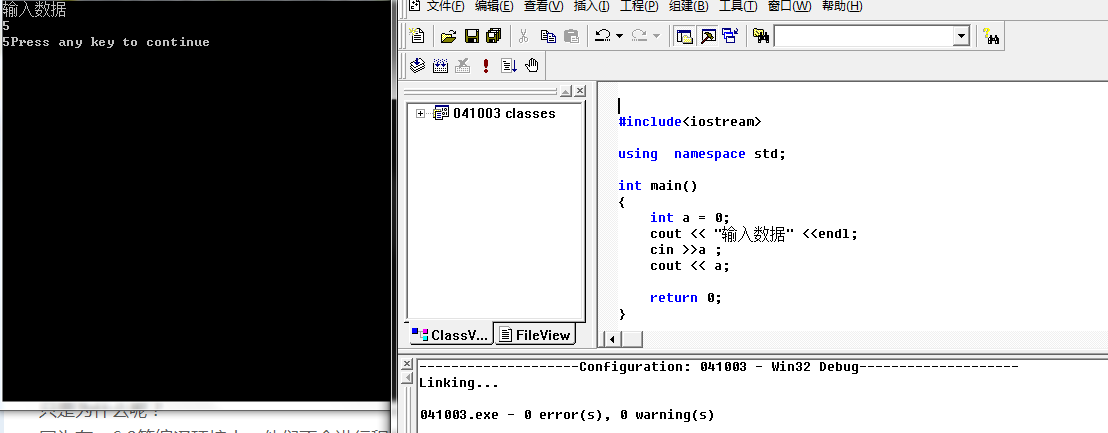Click the Find in Files icon

[x=761, y=36]
